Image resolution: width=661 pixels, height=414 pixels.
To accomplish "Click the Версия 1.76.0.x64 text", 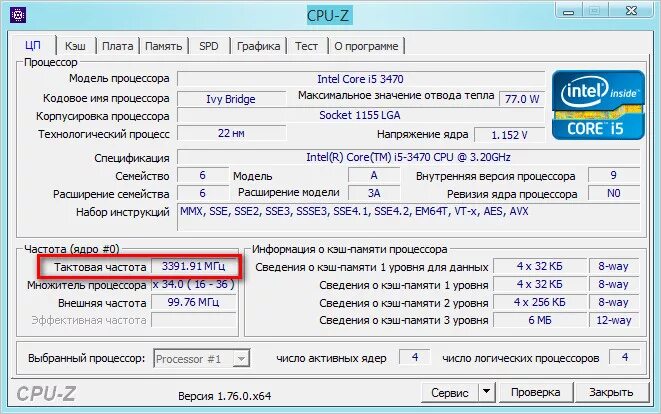I will coord(224,396).
